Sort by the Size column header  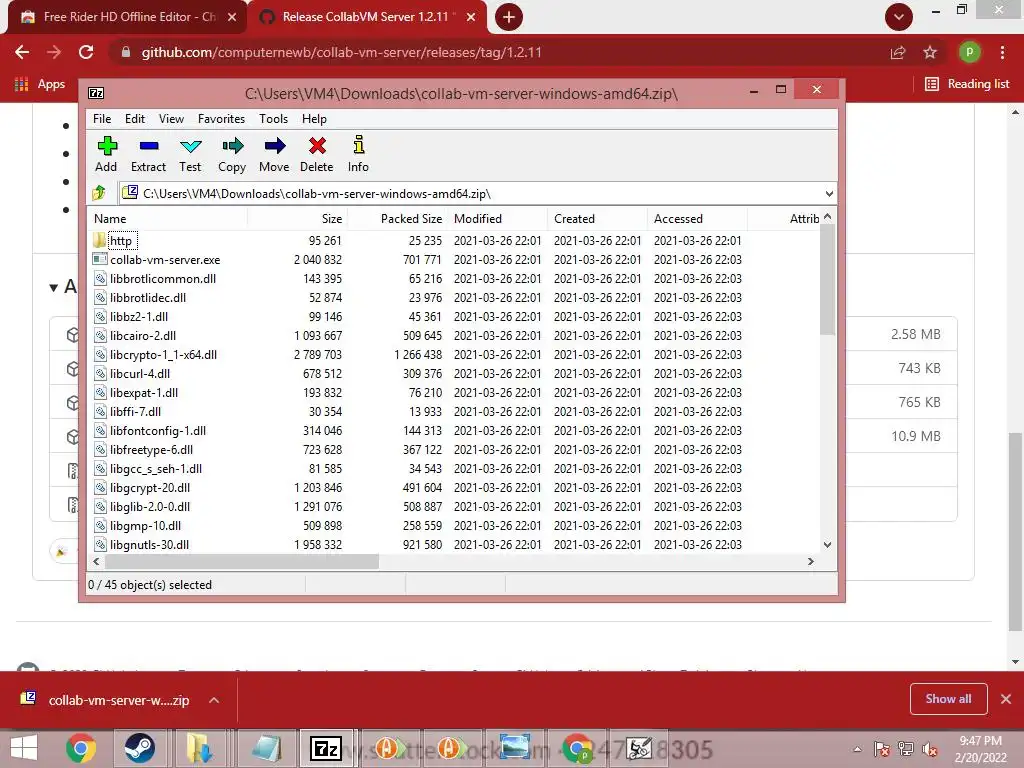297,219
